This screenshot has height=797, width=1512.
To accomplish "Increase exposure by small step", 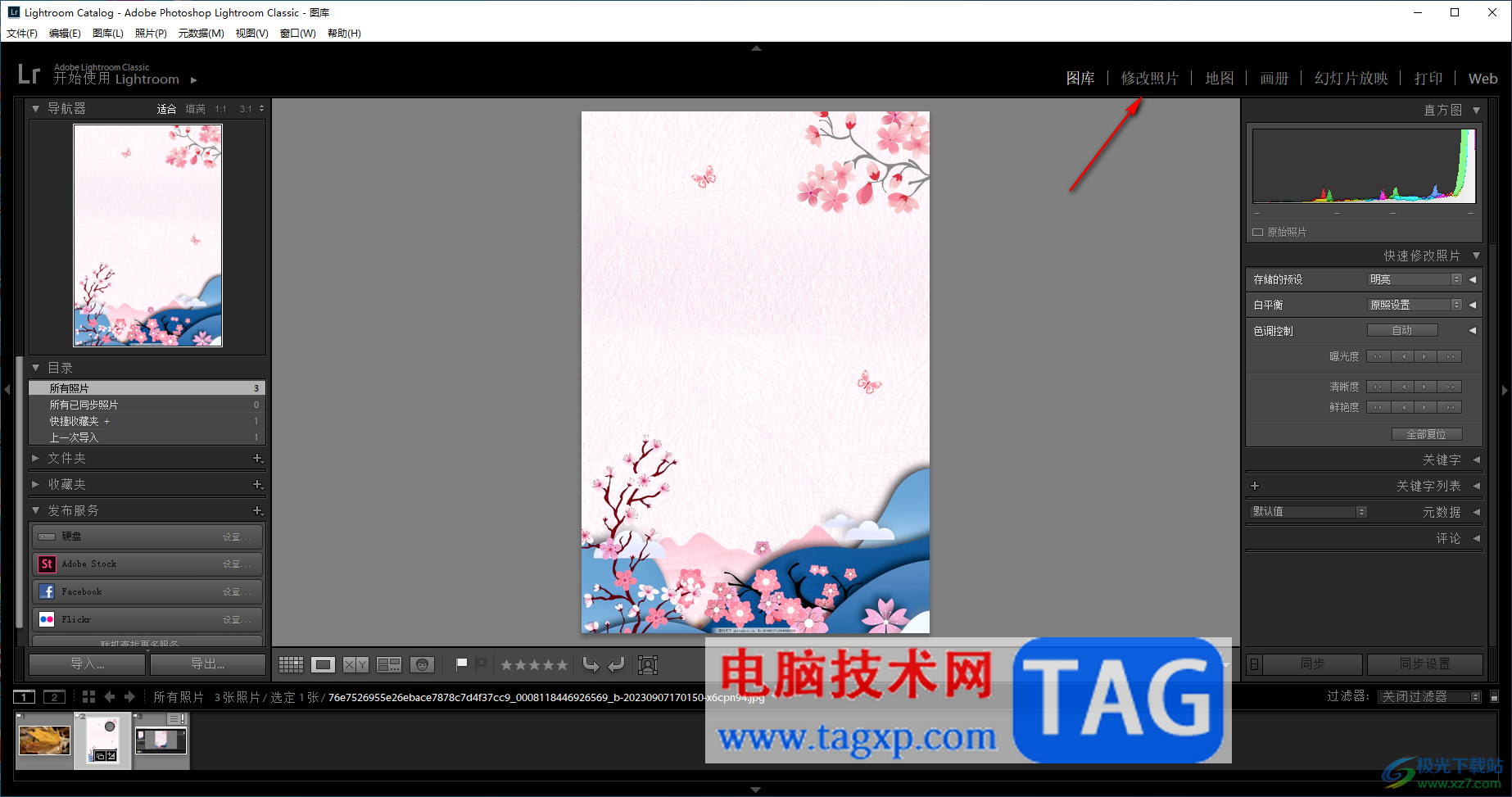I will point(1425,356).
